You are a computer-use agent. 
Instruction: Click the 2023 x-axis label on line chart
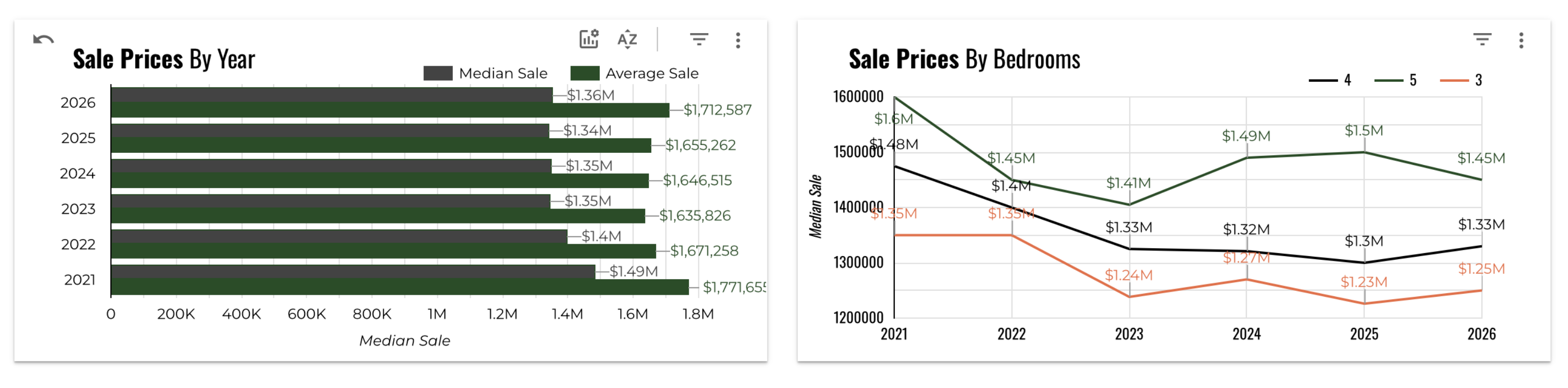1129,334
